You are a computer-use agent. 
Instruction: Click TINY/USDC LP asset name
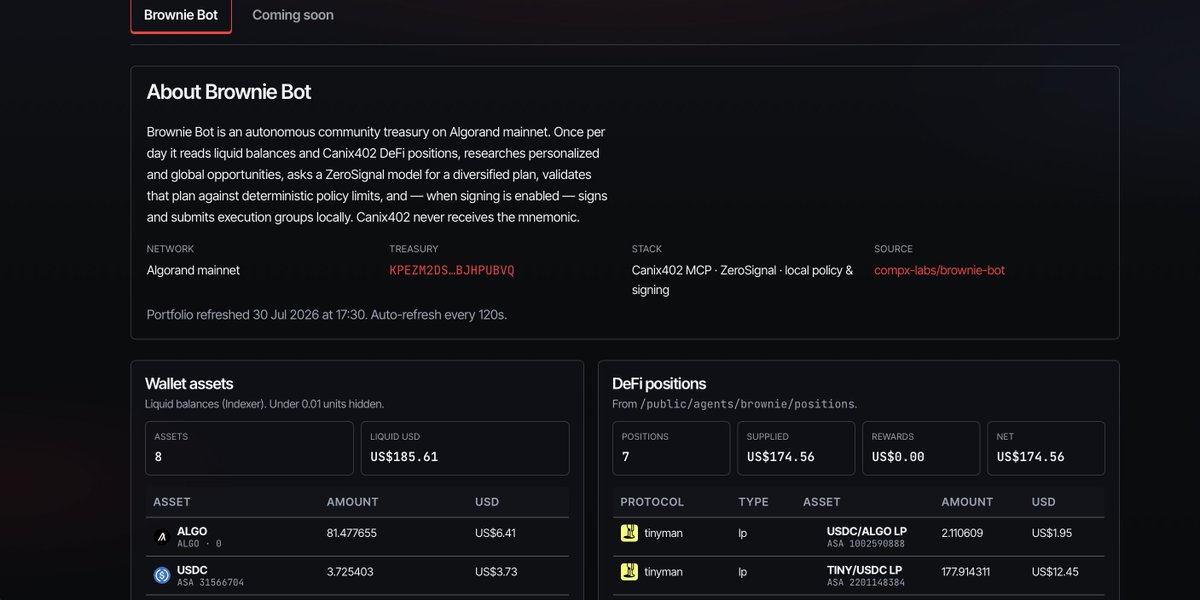click(866, 570)
